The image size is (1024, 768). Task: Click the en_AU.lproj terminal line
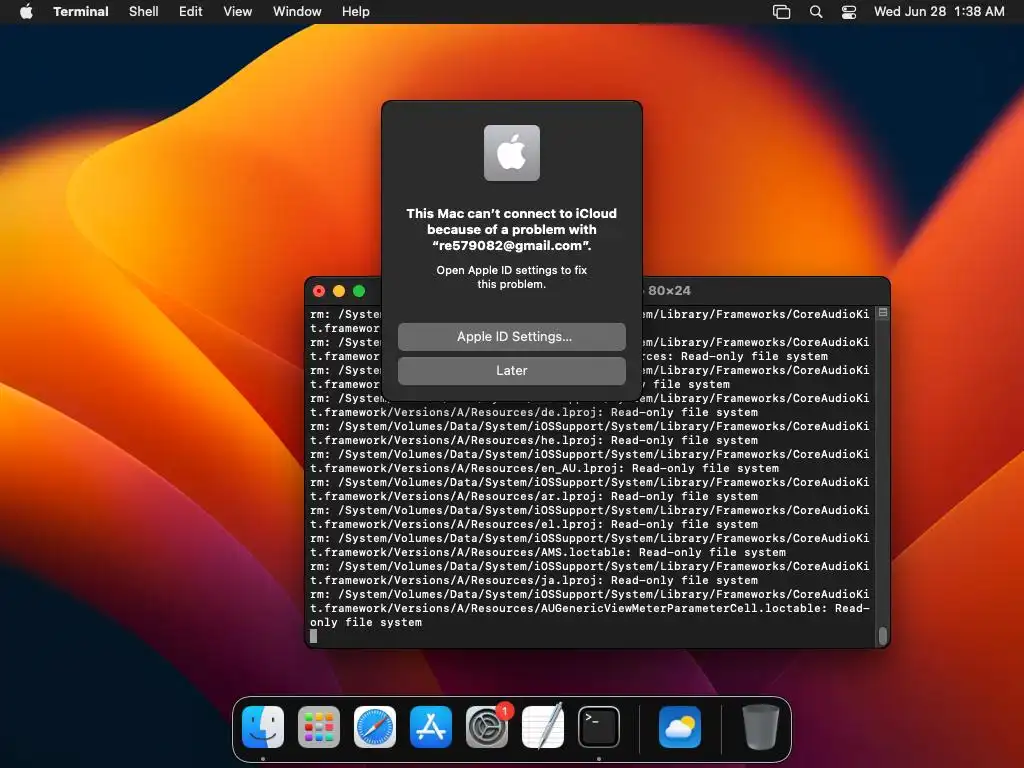(545, 468)
